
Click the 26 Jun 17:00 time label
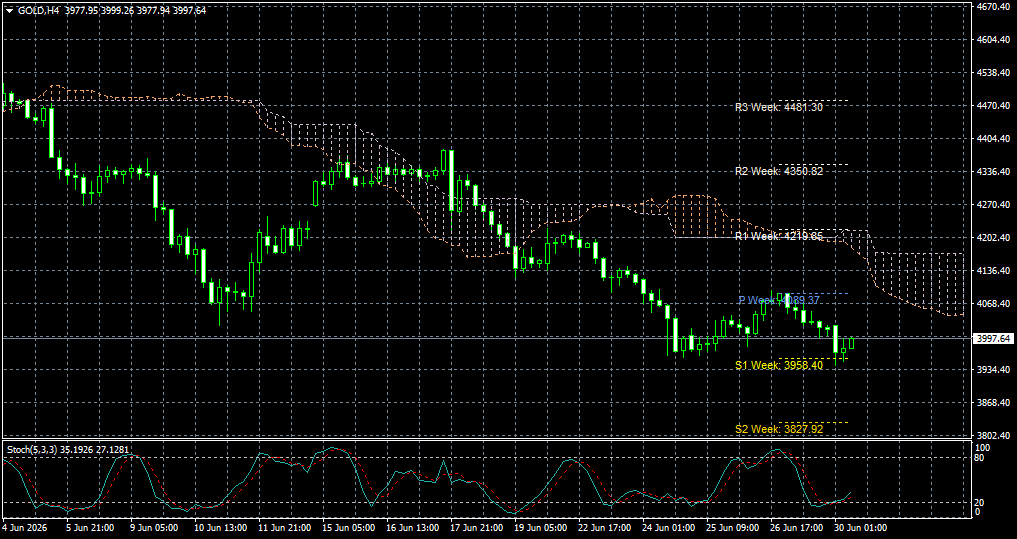click(796, 528)
